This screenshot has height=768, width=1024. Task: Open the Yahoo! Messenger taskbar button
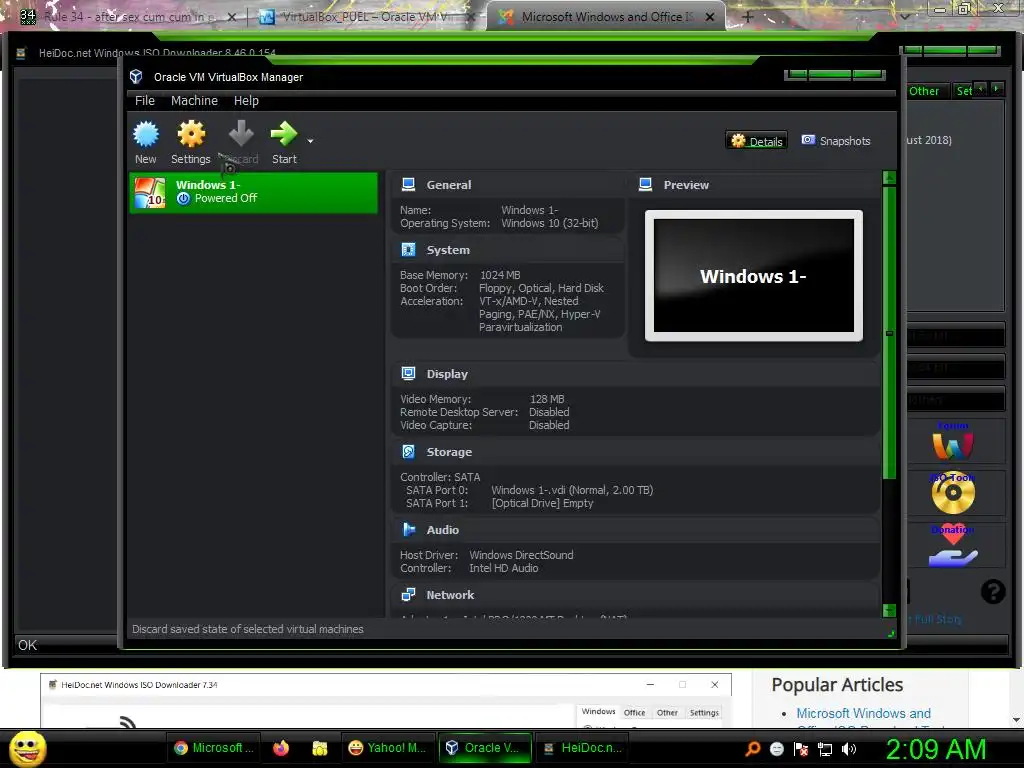tap(387, 748)
